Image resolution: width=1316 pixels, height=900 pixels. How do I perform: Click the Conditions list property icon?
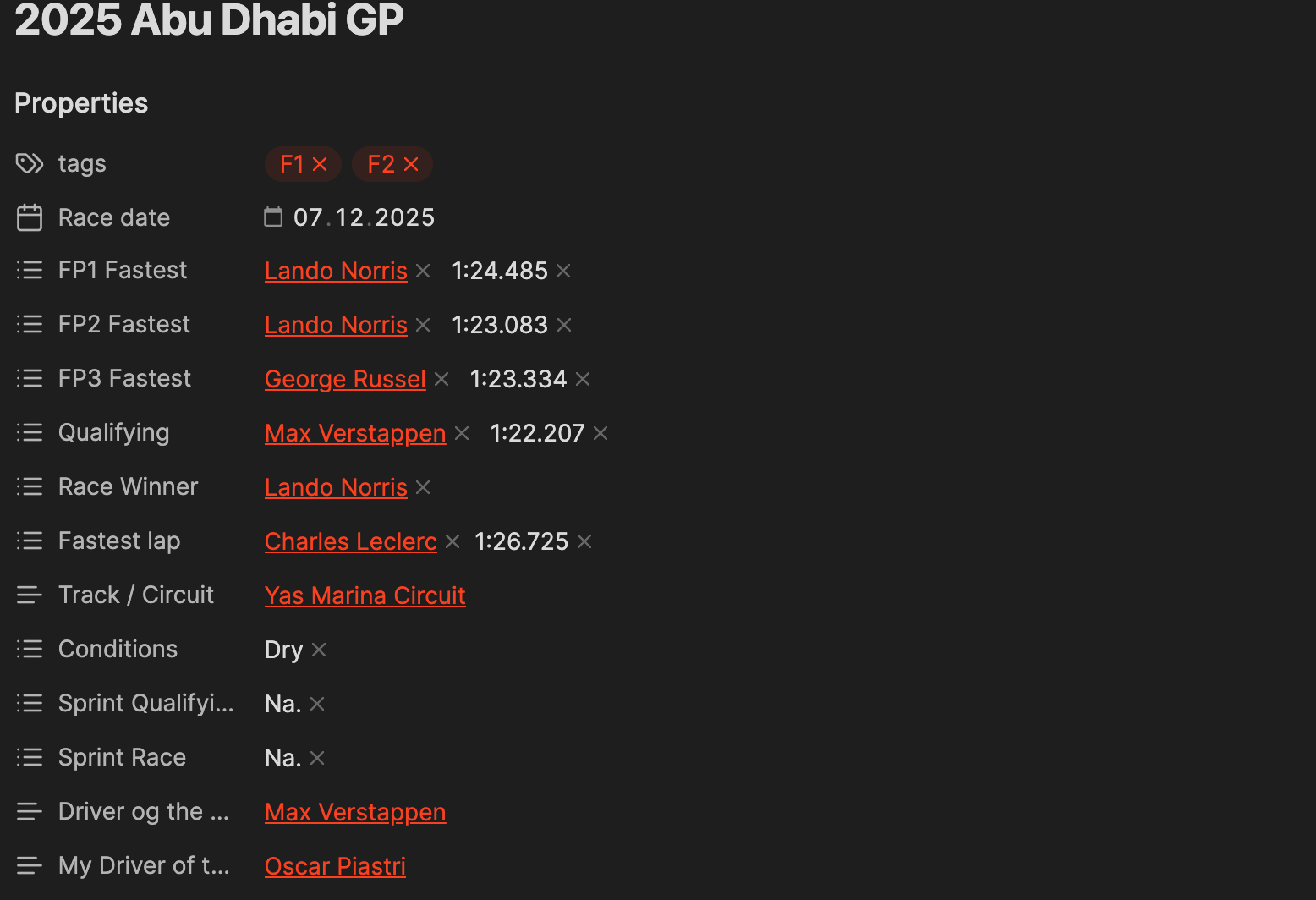pyautogui.click(x=30, y=649)
